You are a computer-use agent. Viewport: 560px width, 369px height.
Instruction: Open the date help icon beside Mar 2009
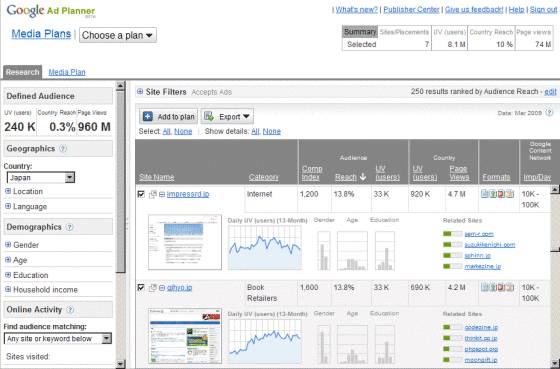[549, 113]
